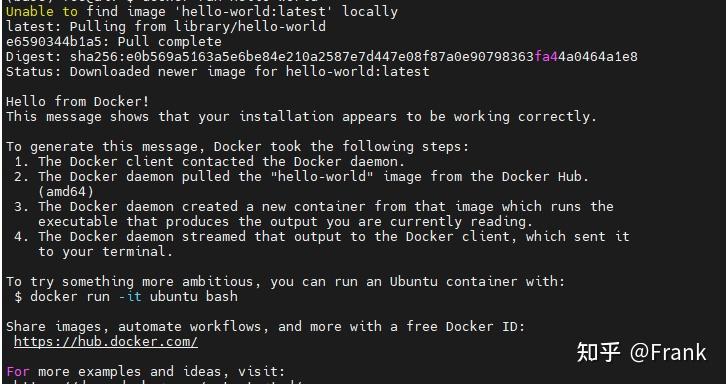This screenshot has height=384, width=726.
Task: Click 'Share images, automate workflows' line
Action: click(x=266, y=327)
